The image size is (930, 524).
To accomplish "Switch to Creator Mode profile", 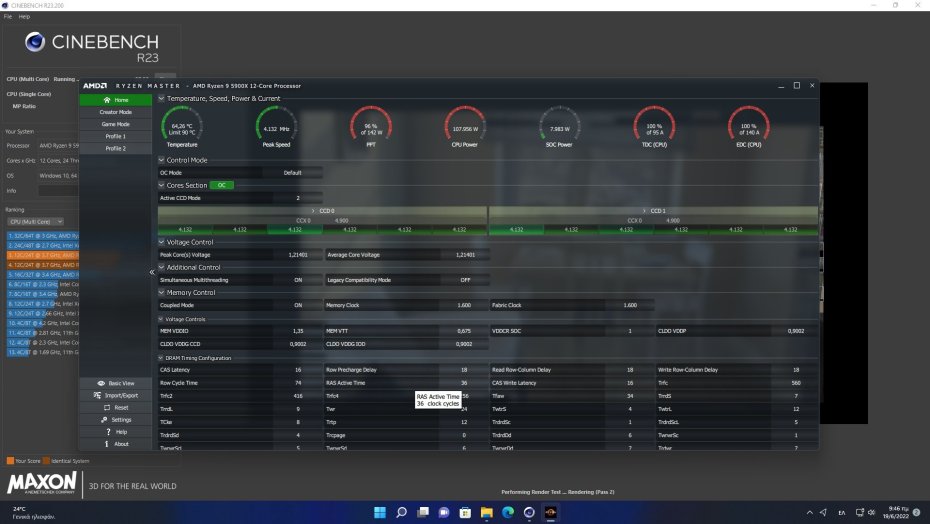I will 116,112.
